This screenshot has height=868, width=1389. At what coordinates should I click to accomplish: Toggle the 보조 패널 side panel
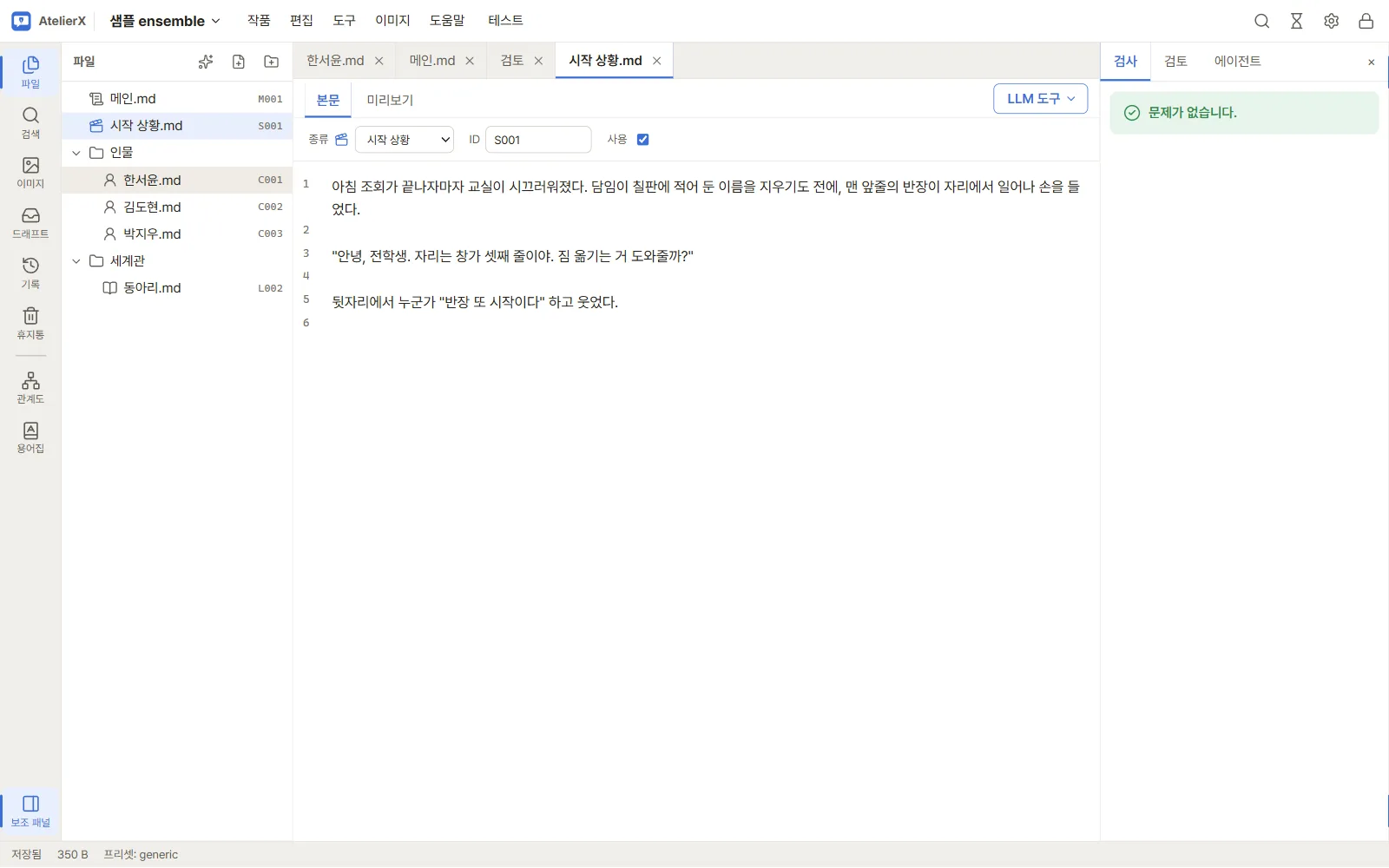[x=30, y=811]
